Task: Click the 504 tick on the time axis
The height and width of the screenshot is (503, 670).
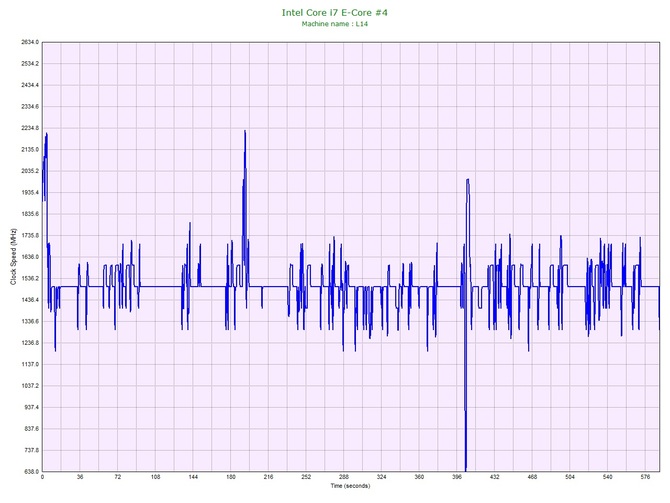Action: [570, 477]
